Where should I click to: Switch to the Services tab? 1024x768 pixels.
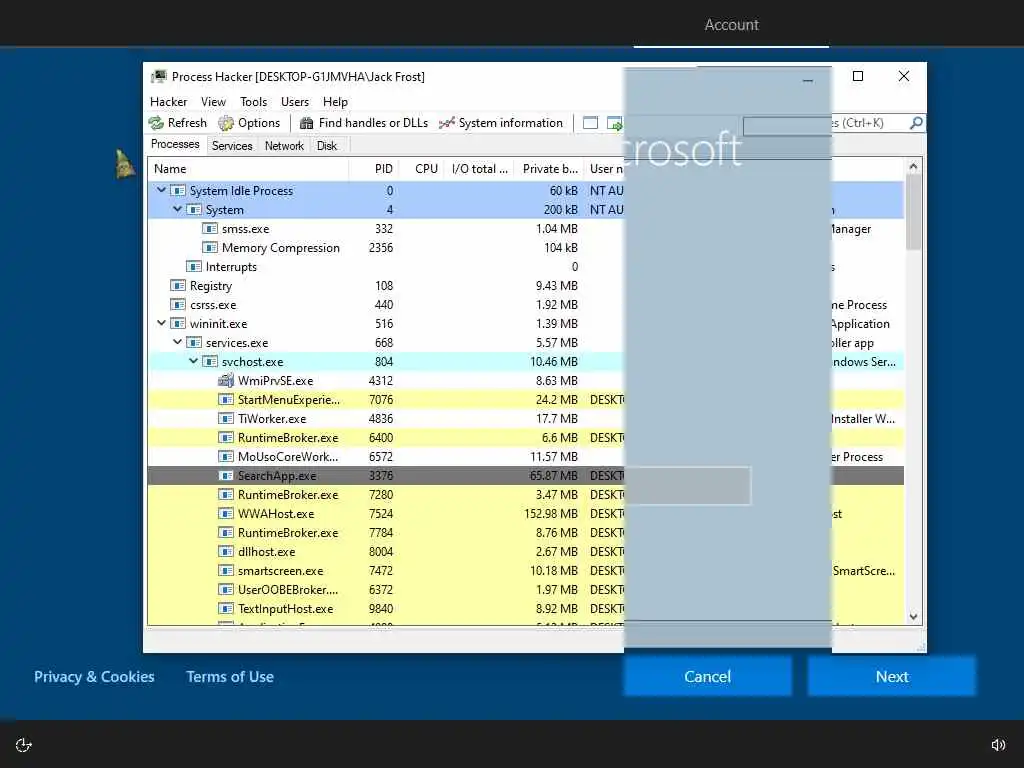232,146
